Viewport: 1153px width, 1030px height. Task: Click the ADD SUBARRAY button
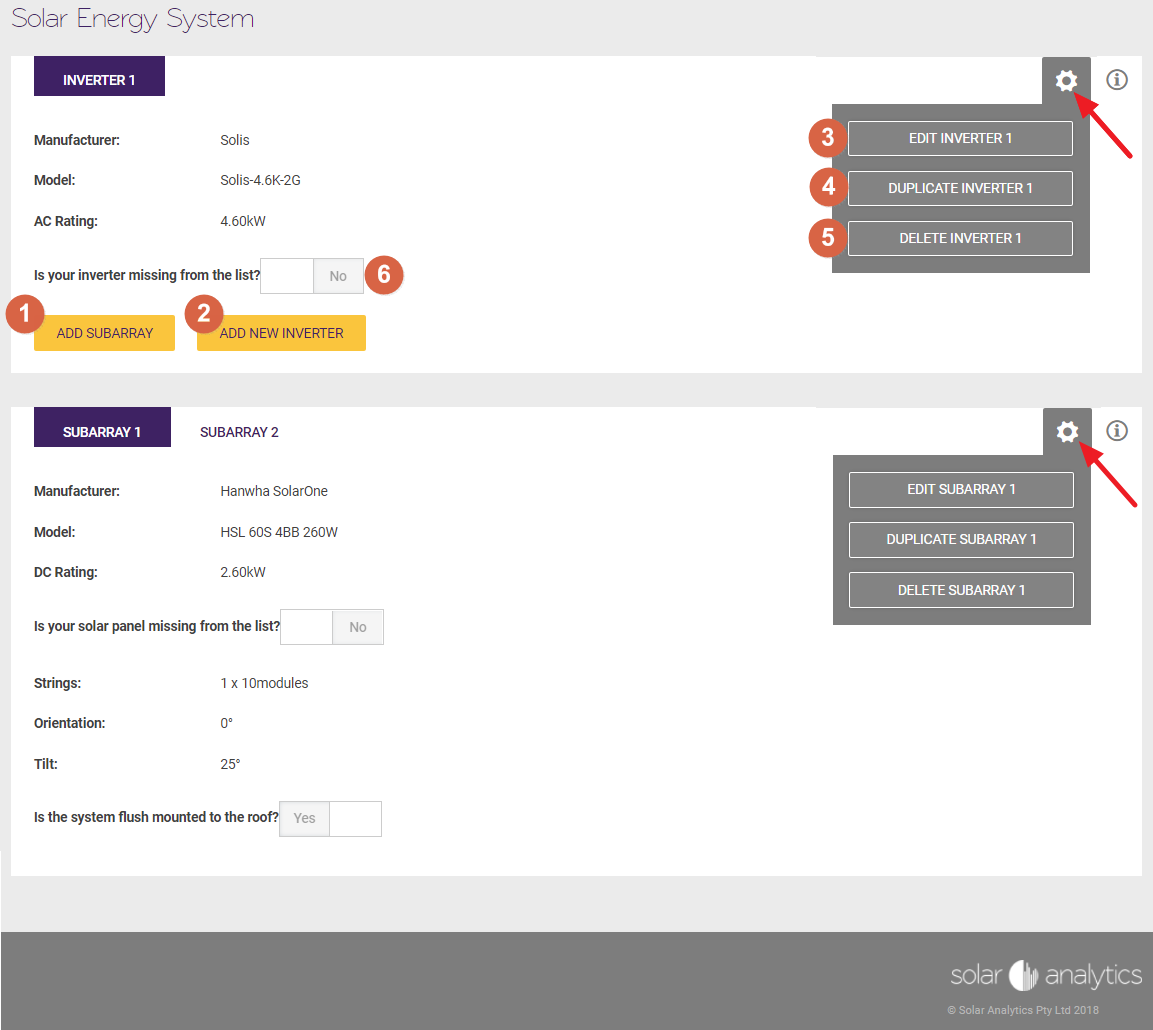tap(104, 332)
